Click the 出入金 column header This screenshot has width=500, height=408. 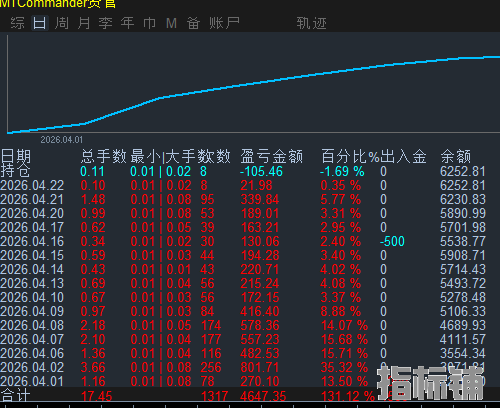[403, 156]
